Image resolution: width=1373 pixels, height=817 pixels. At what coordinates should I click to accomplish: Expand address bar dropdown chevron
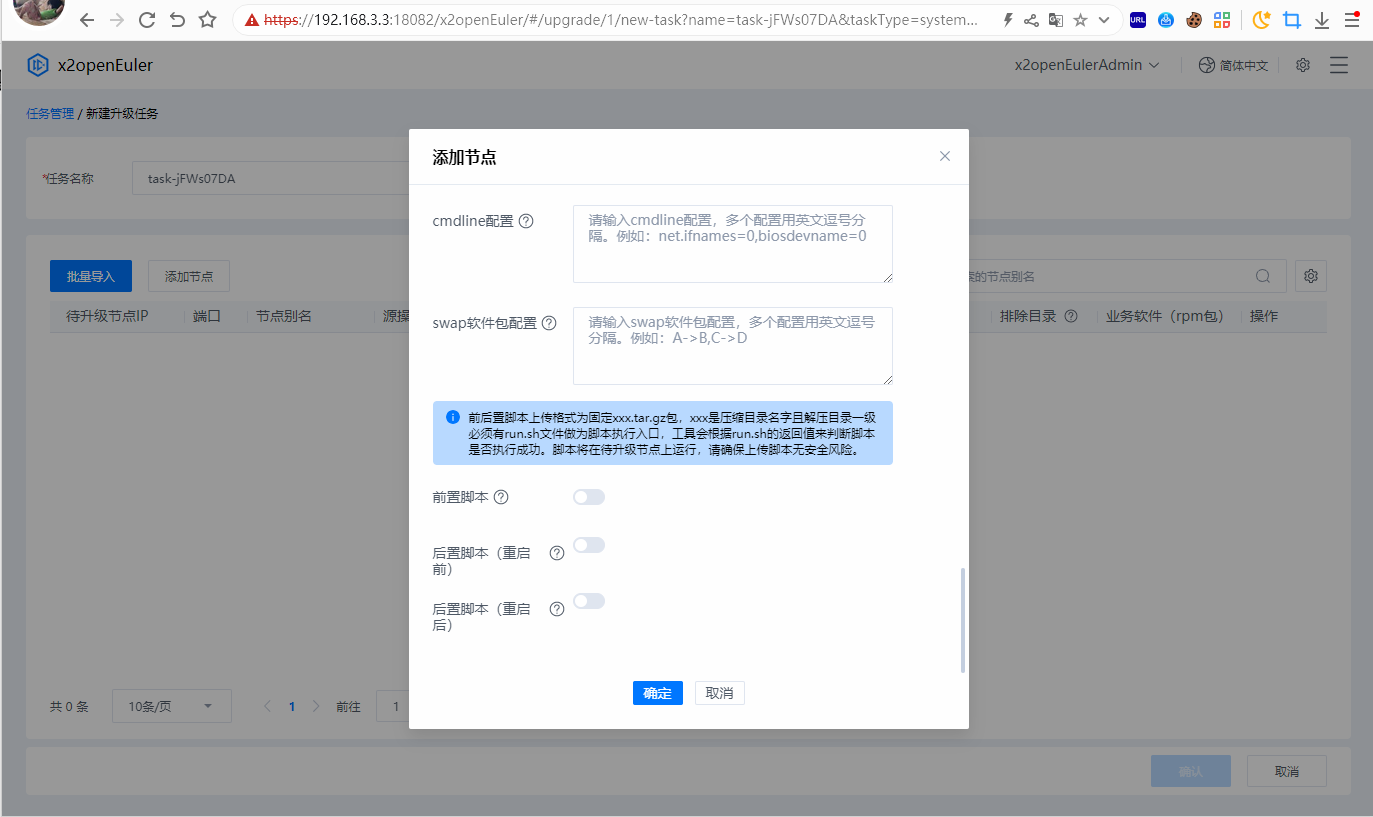pos(1104,20)
